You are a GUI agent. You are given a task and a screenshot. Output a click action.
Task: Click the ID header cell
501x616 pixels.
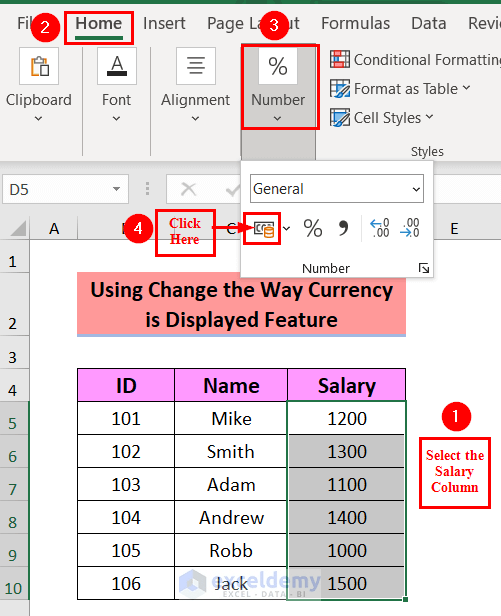point(126,385)
